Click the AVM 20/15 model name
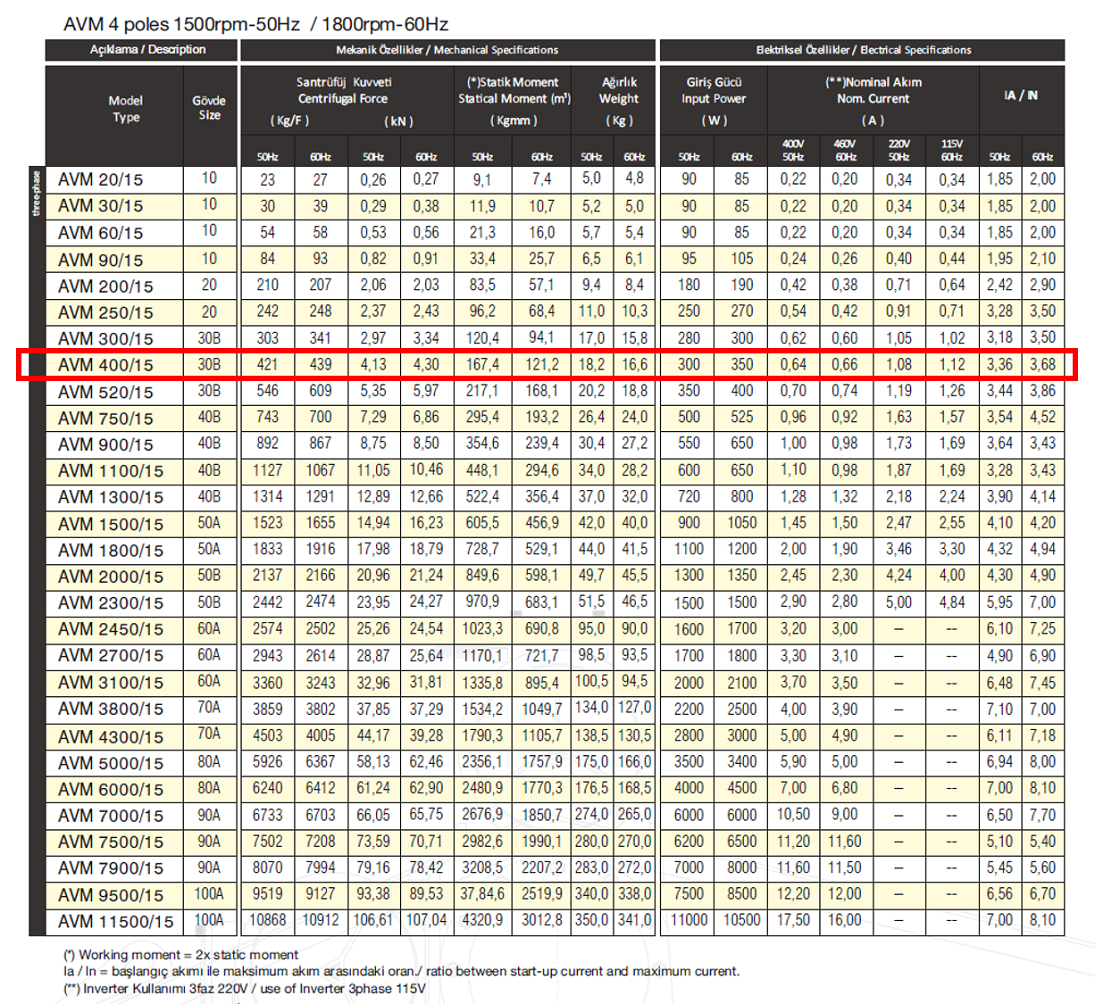This screenshot has width=1095, height=1004. pos(101,179)
